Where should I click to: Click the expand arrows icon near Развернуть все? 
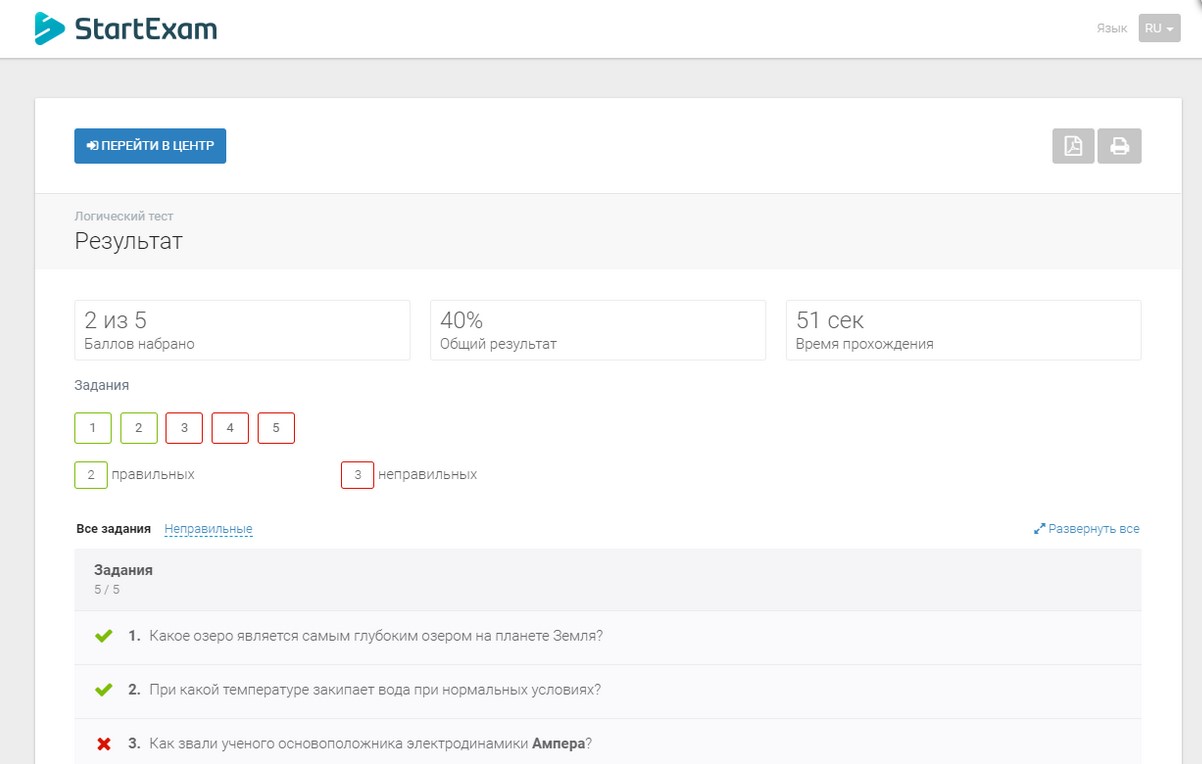(1039, 529)
